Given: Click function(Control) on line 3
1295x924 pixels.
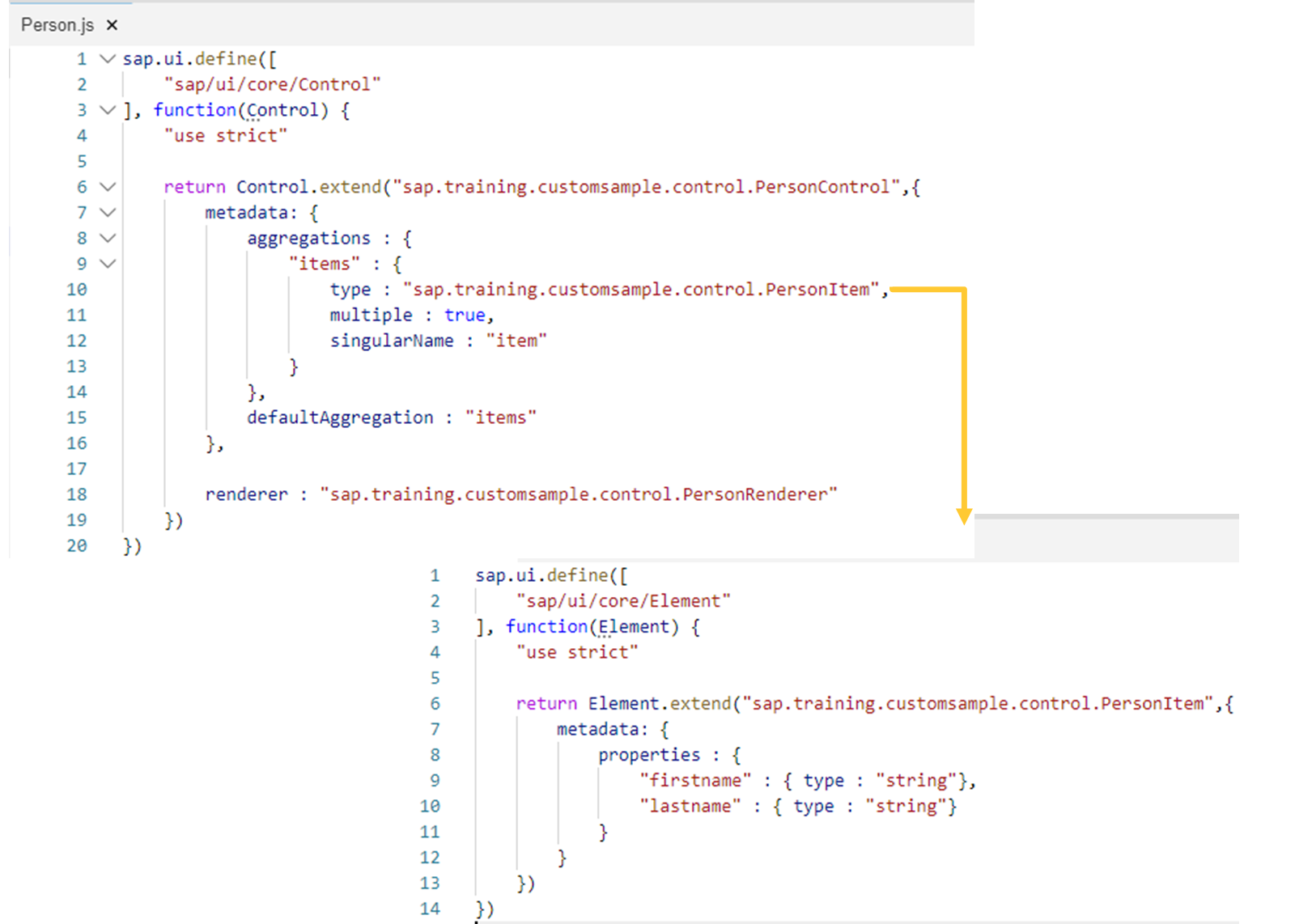Looking at the screenshot, I should [x=241, y=110].
